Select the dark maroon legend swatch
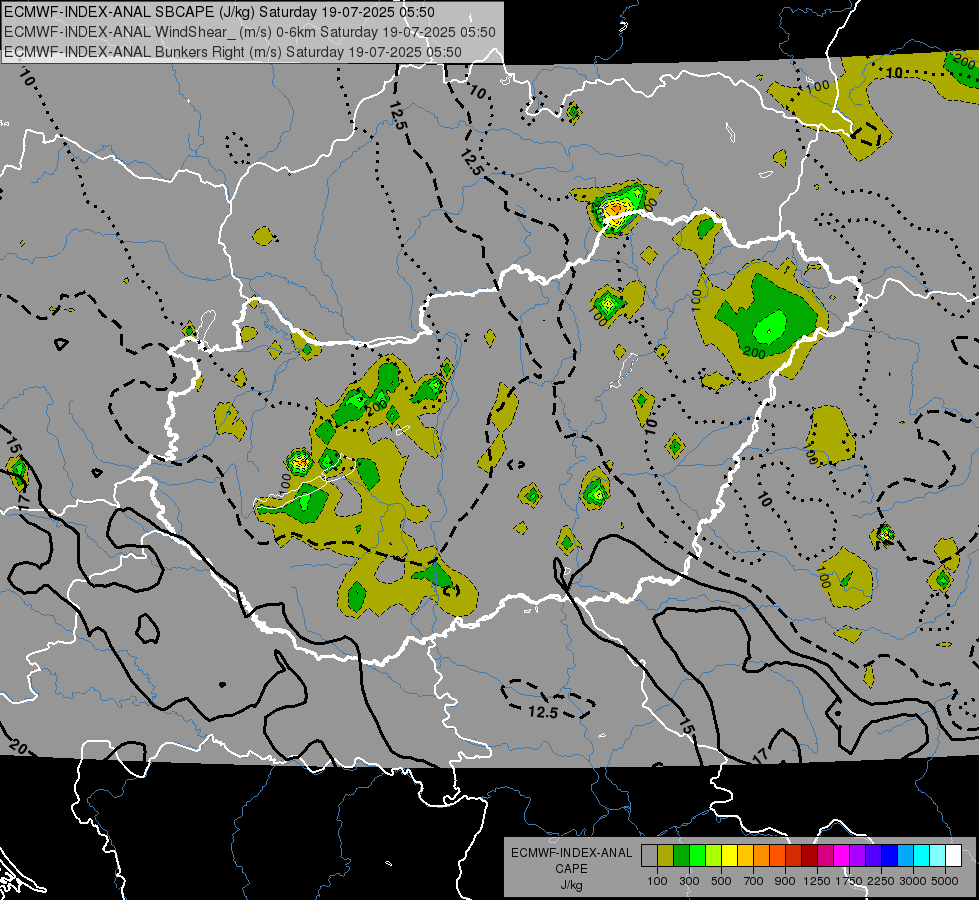 click(x=810, y=855)
